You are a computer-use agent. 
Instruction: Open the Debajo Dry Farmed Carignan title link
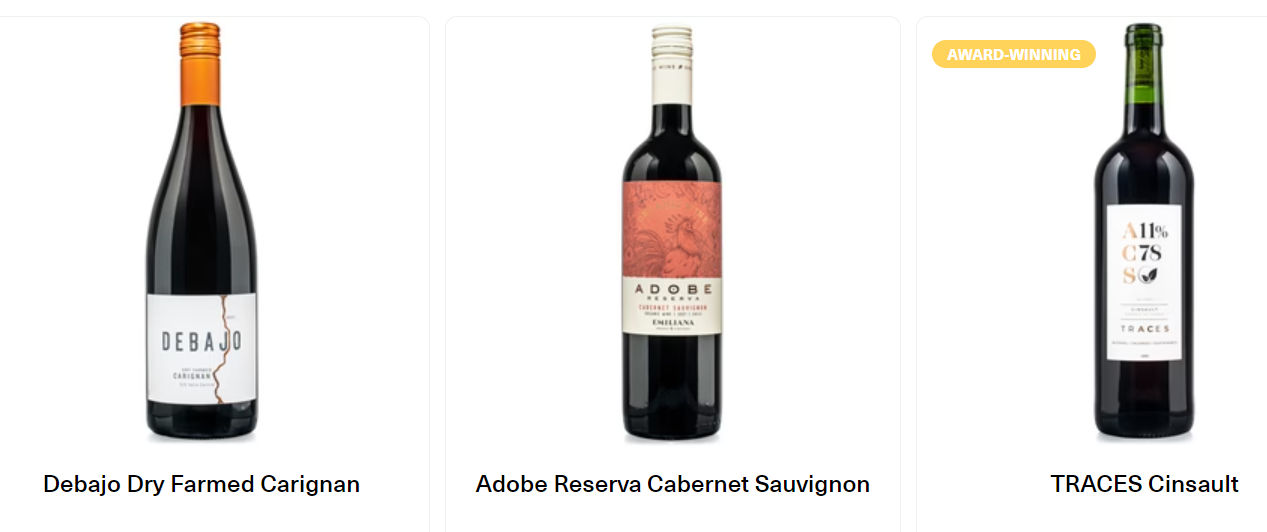pos(201,485)
